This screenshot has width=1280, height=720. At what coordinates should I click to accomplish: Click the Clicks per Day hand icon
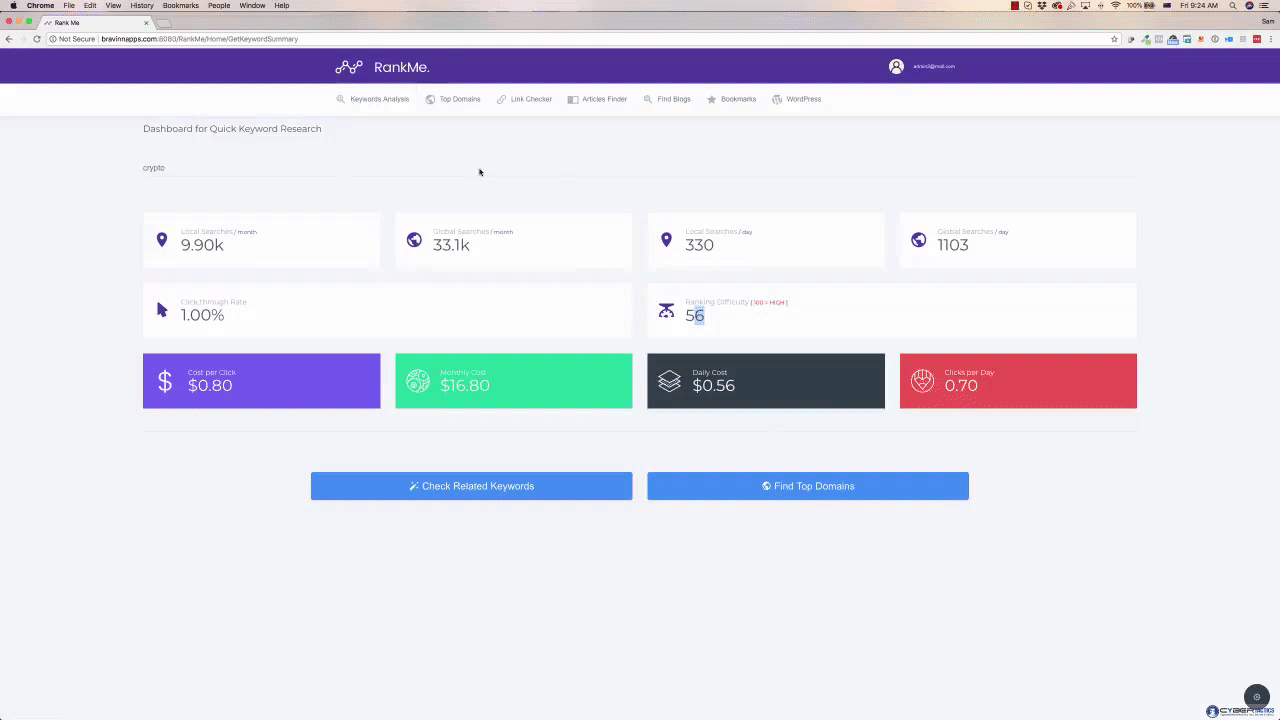pyautogui.click(x=922, y=381)
